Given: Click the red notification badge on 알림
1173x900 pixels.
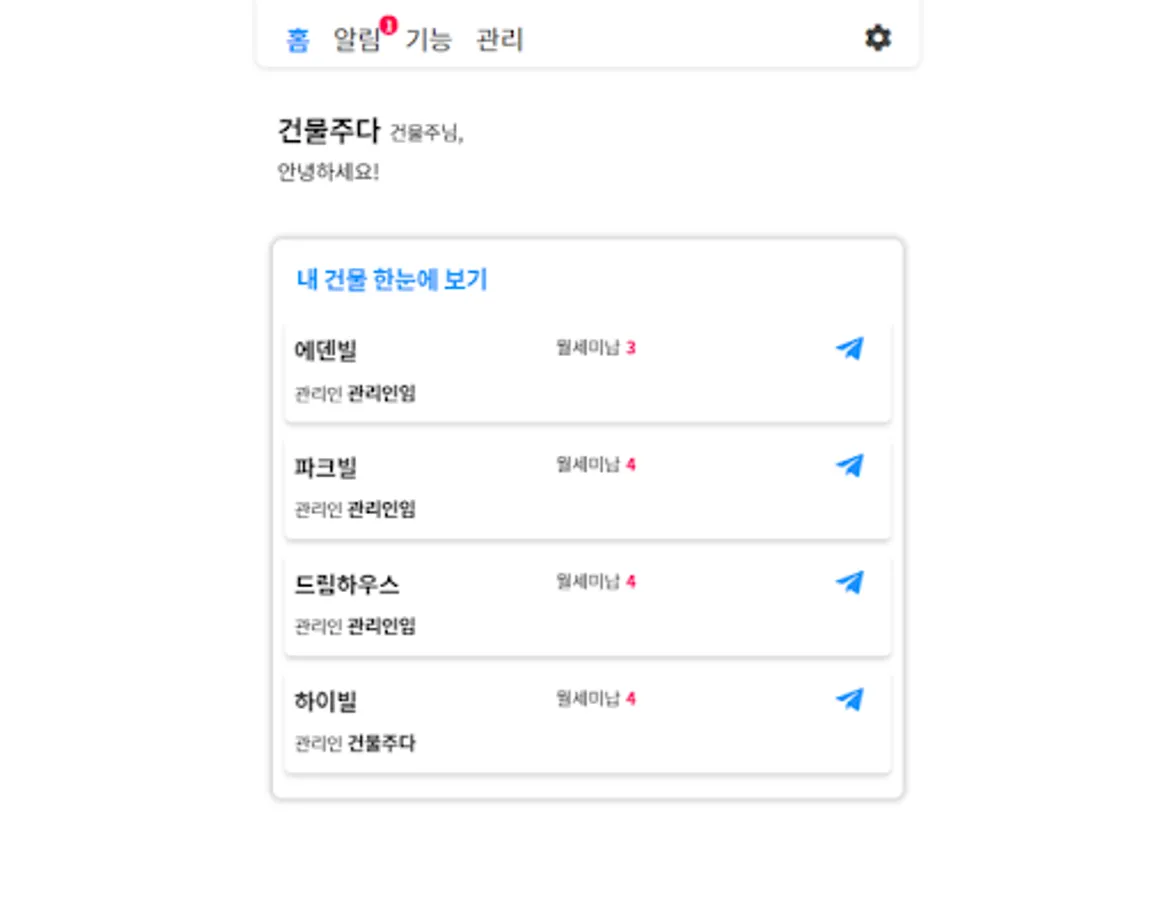Looking at the screenshot, I should coord(389,25).
